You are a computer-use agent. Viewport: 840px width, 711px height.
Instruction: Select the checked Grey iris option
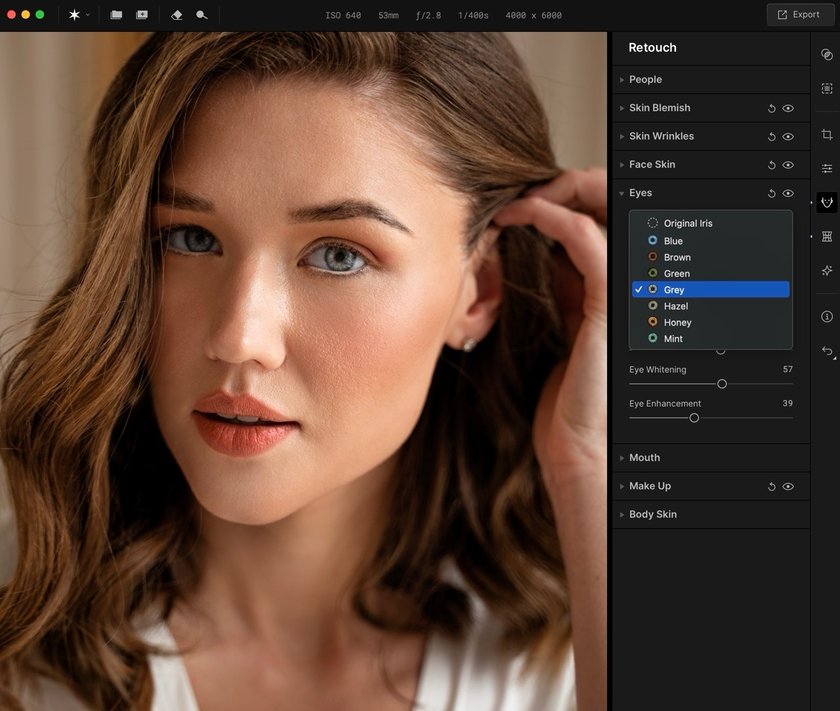coord(710,290)
